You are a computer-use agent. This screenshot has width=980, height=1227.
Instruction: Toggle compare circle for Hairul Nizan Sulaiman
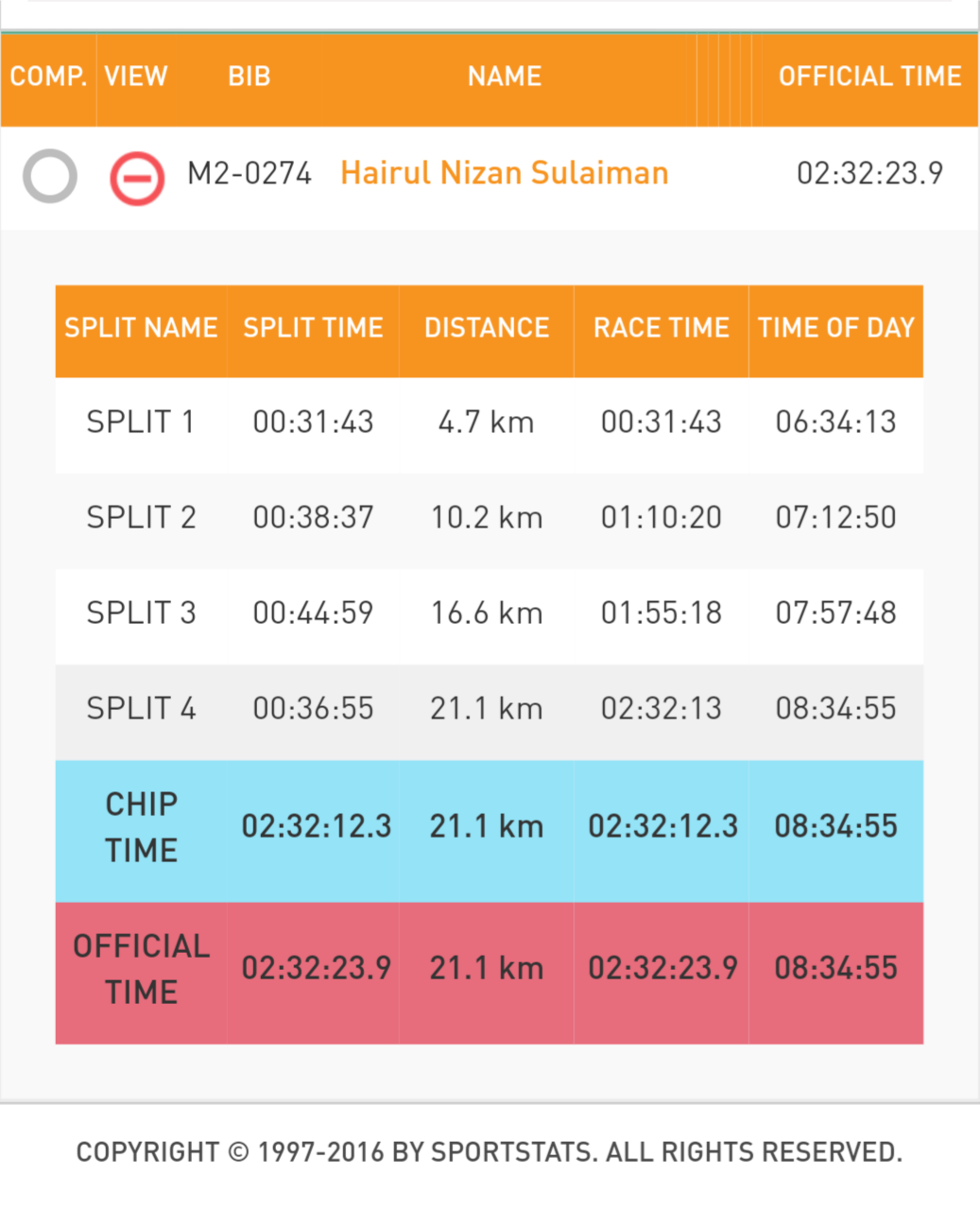point(50,176)
